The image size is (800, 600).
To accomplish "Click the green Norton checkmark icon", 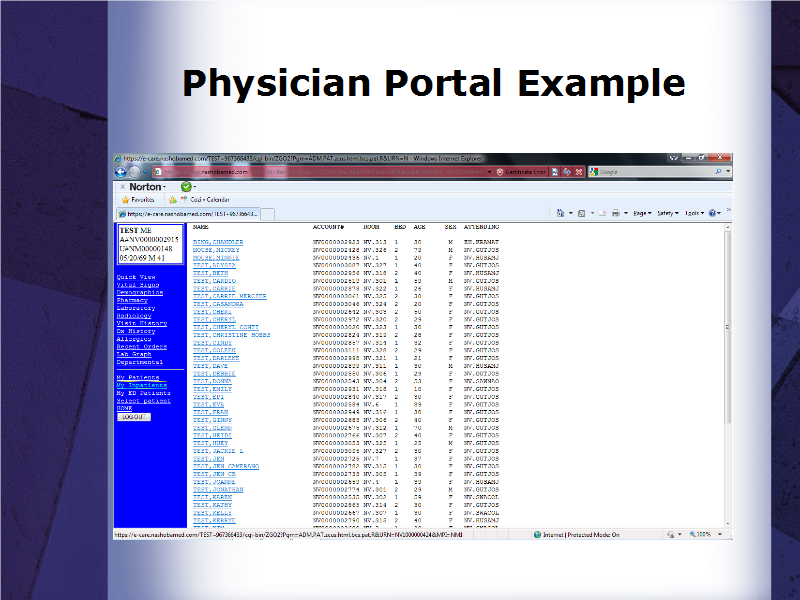I will (x=186, y=186).
